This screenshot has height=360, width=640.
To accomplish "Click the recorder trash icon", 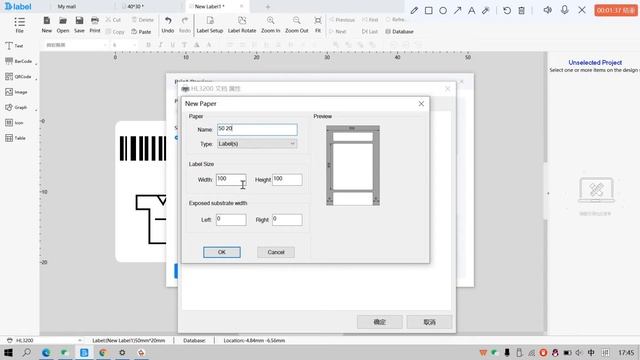I will coord(521,11).
